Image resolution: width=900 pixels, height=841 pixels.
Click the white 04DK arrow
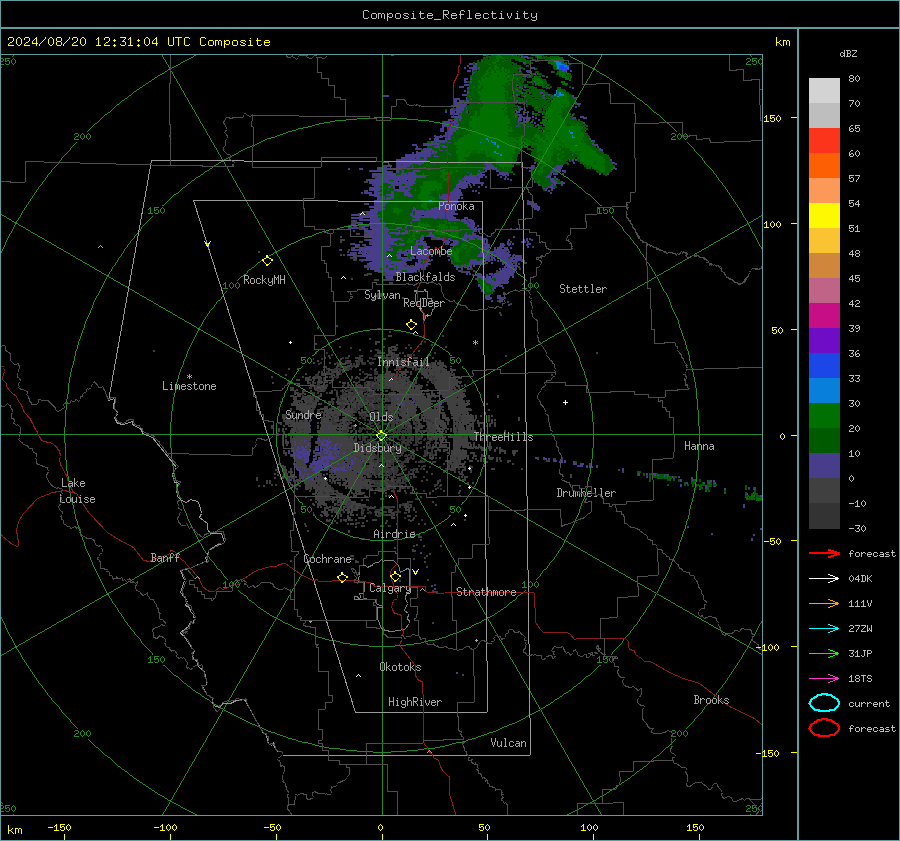824,579
